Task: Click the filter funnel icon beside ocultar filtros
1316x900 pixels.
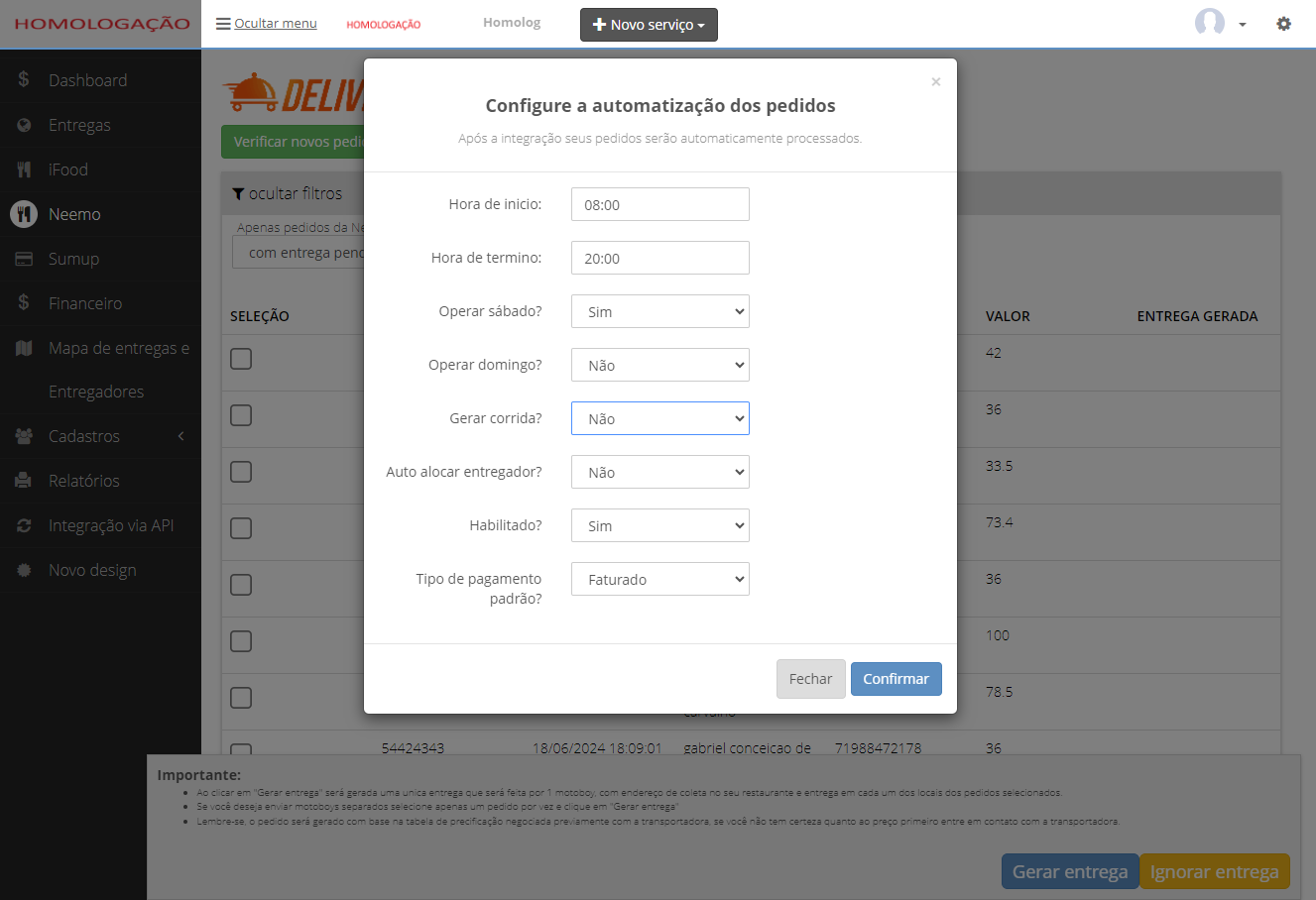Action: coord(238,193)
